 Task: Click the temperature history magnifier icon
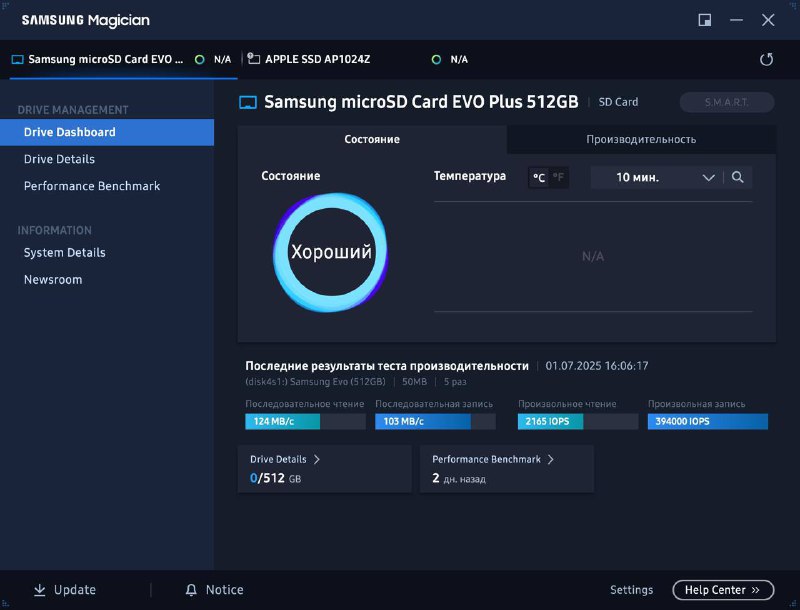737,177
